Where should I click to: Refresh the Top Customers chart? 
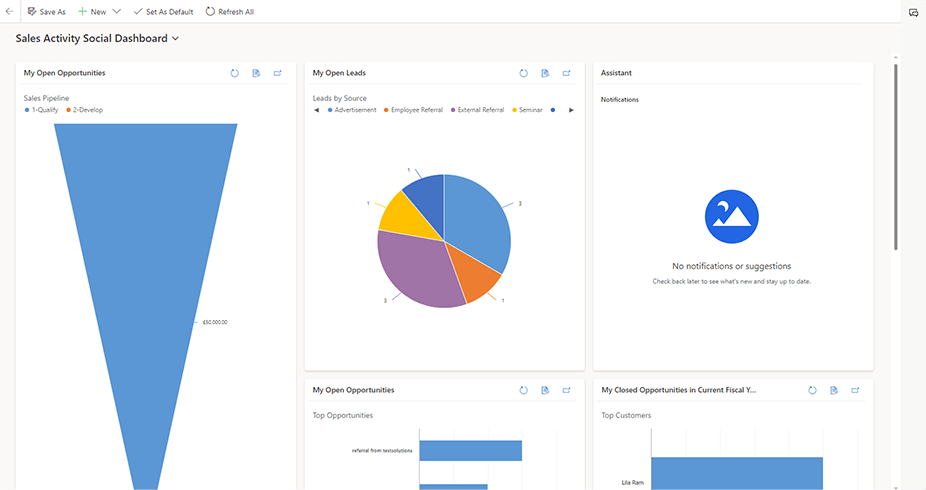click(812, 390)
